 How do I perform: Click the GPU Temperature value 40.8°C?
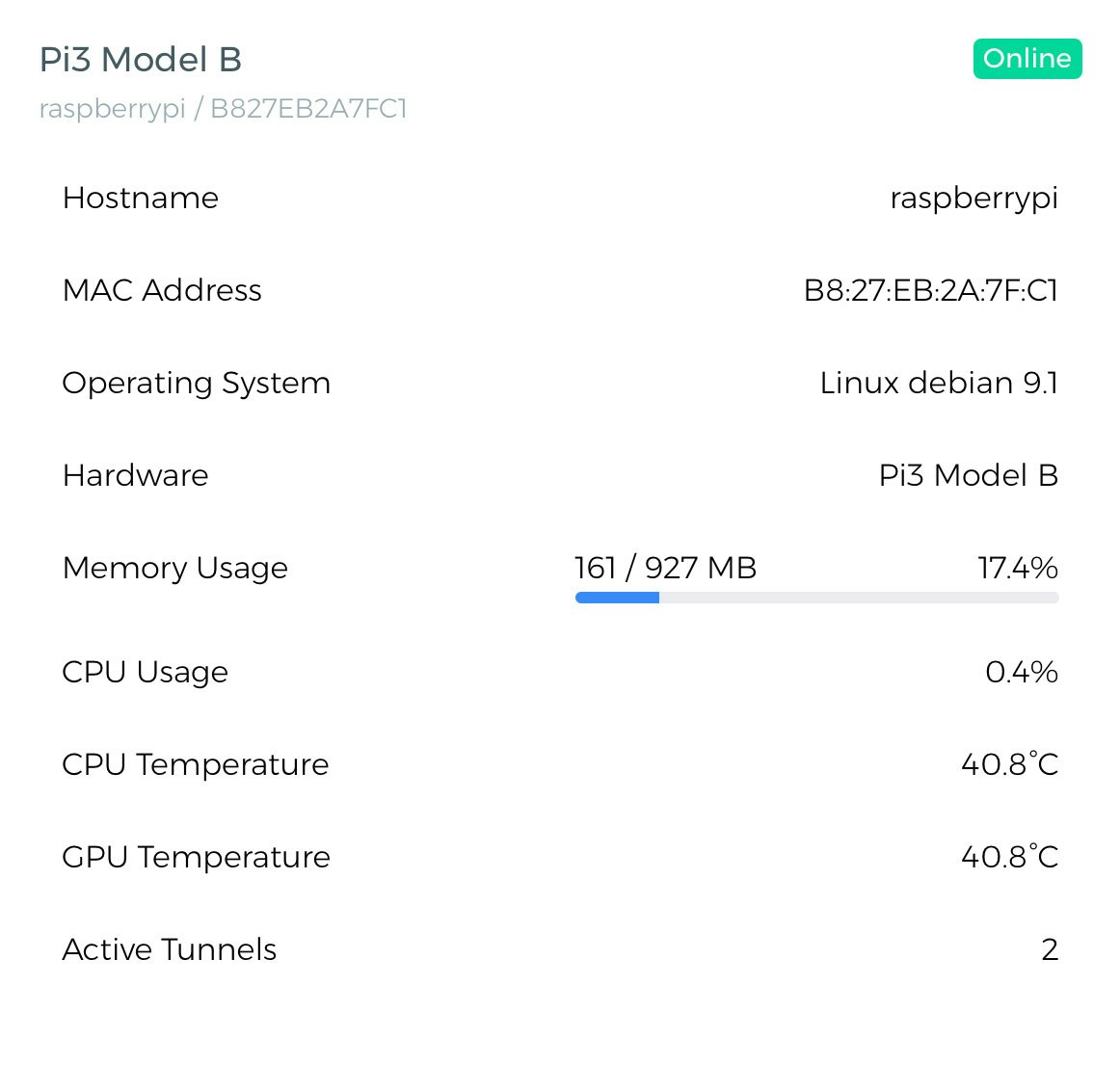1009,857
